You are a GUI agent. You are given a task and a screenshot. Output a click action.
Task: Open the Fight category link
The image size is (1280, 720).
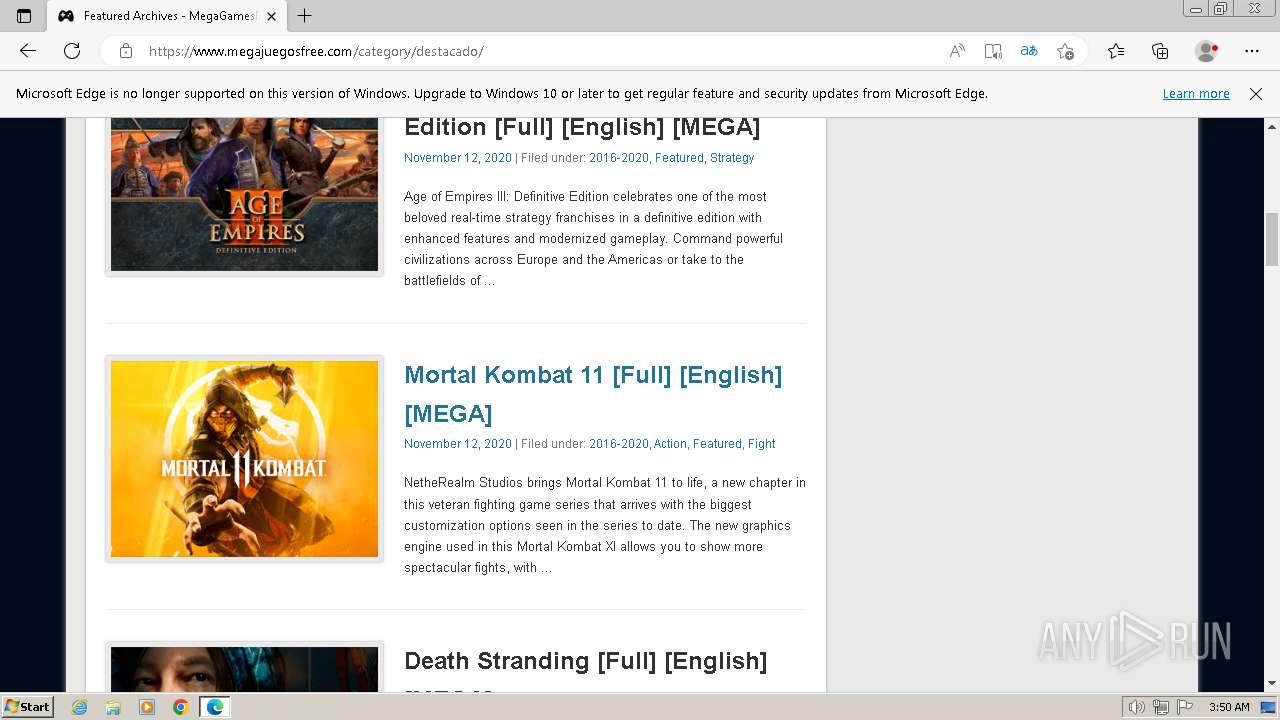coord(762,444)
